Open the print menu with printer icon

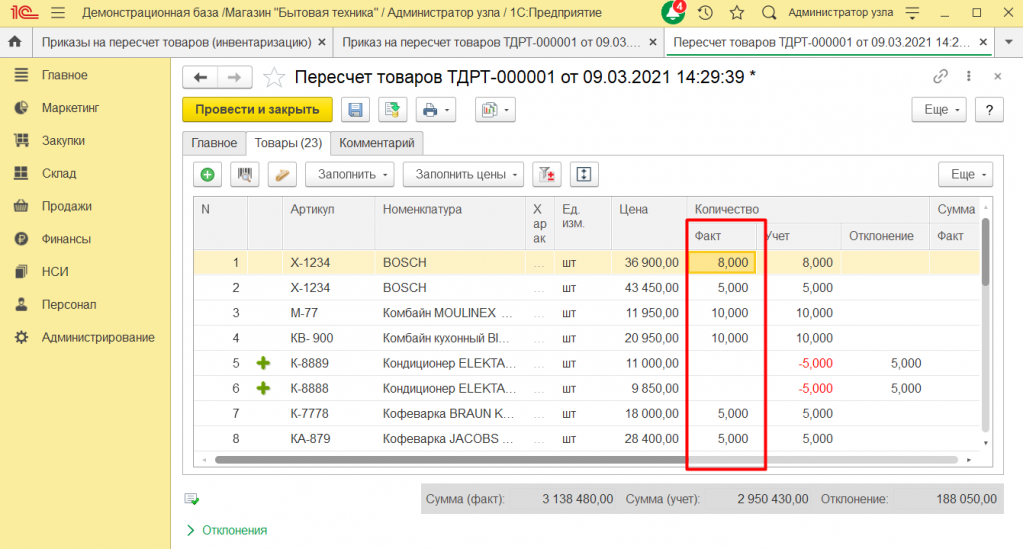click(x=436, y=110)
